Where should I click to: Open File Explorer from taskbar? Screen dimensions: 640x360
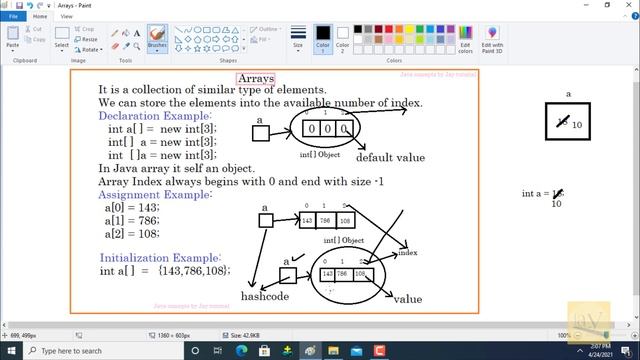[333, 351]
